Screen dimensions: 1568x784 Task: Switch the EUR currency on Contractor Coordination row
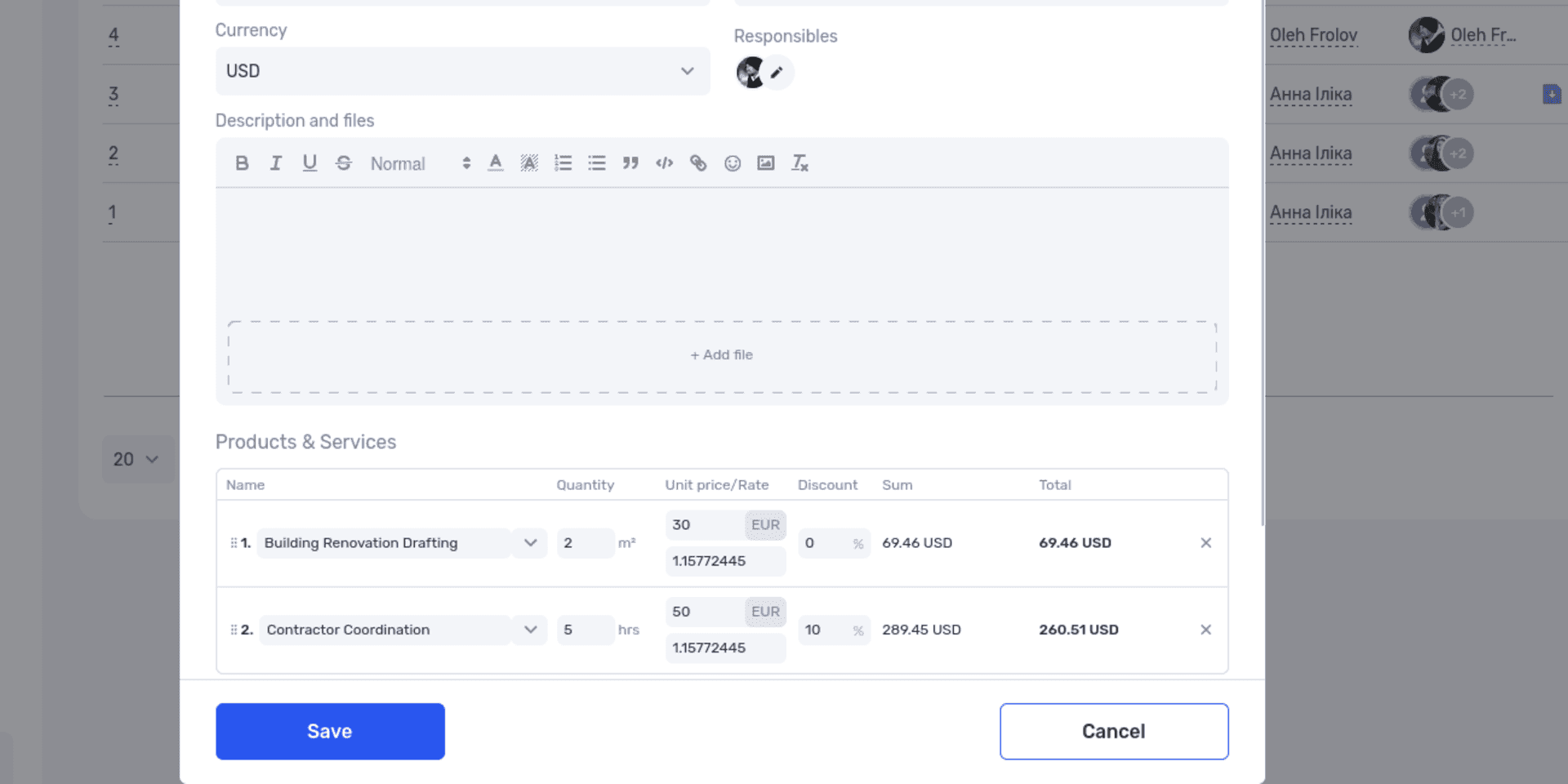pyautogui.click(x=765, y=612)
